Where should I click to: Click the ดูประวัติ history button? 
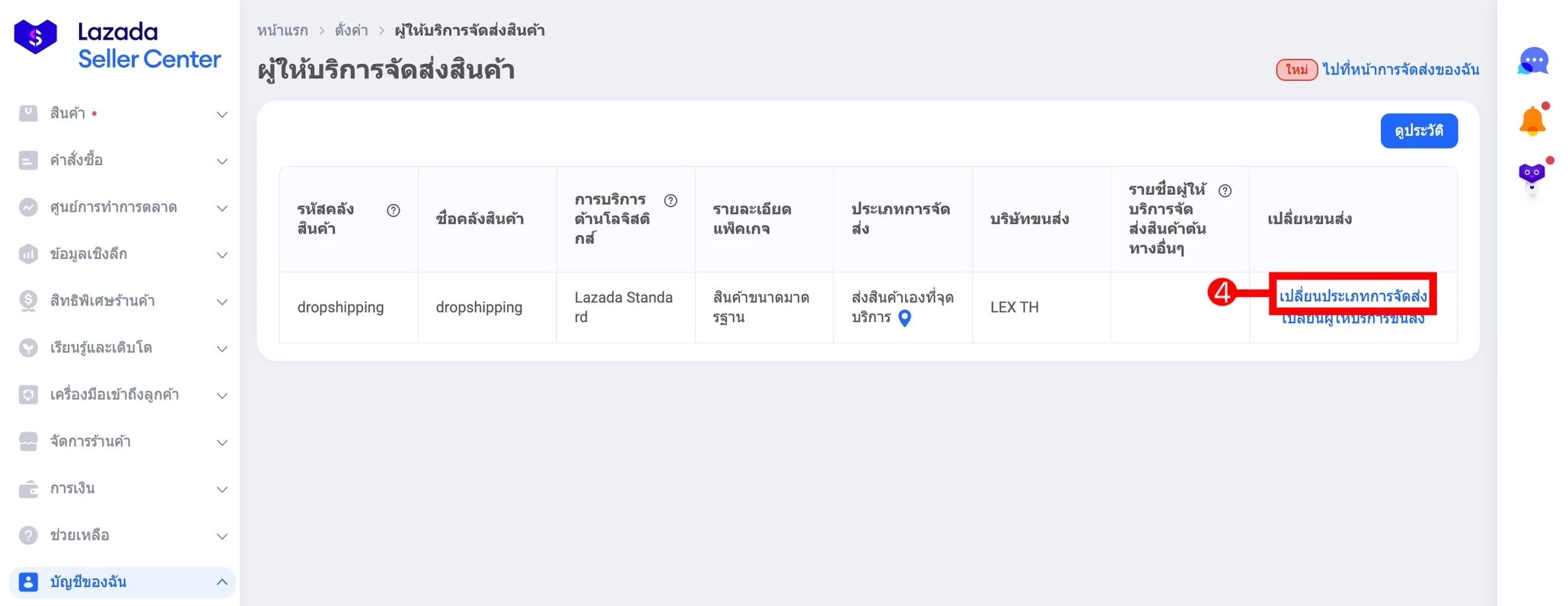[x=1418, y=130]
